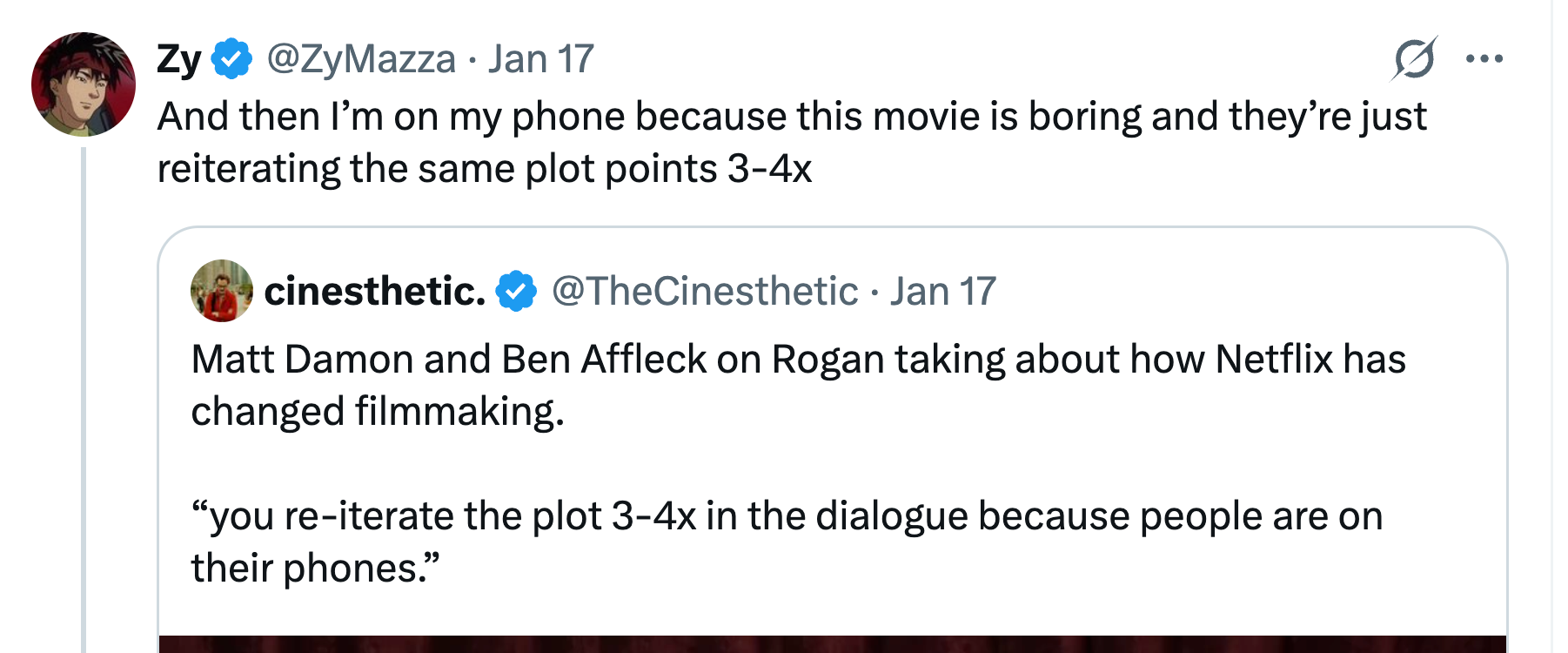Screen dimensions: 1568x653
Task: Click cinesthetic.'s blue verified badge
Action: click(x=516, y=291)
